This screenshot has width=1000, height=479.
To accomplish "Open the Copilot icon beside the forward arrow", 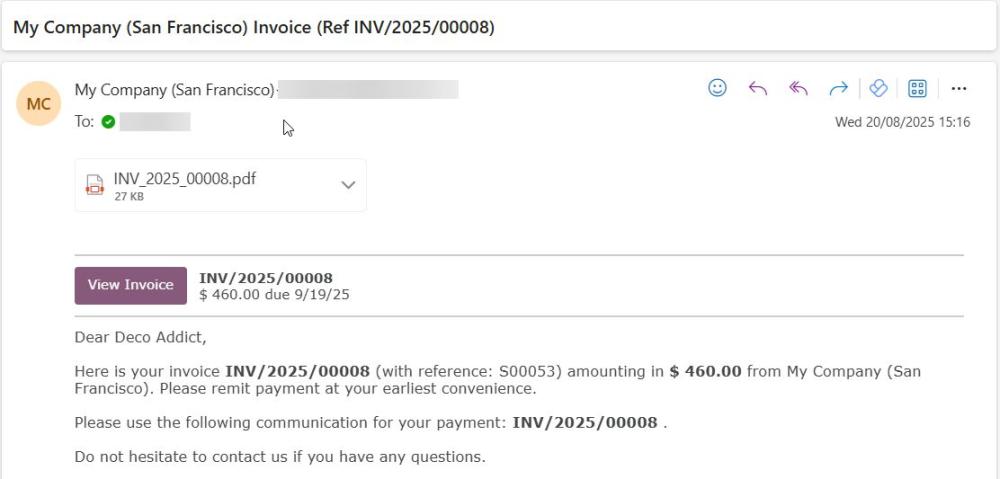I will (878, 88).
